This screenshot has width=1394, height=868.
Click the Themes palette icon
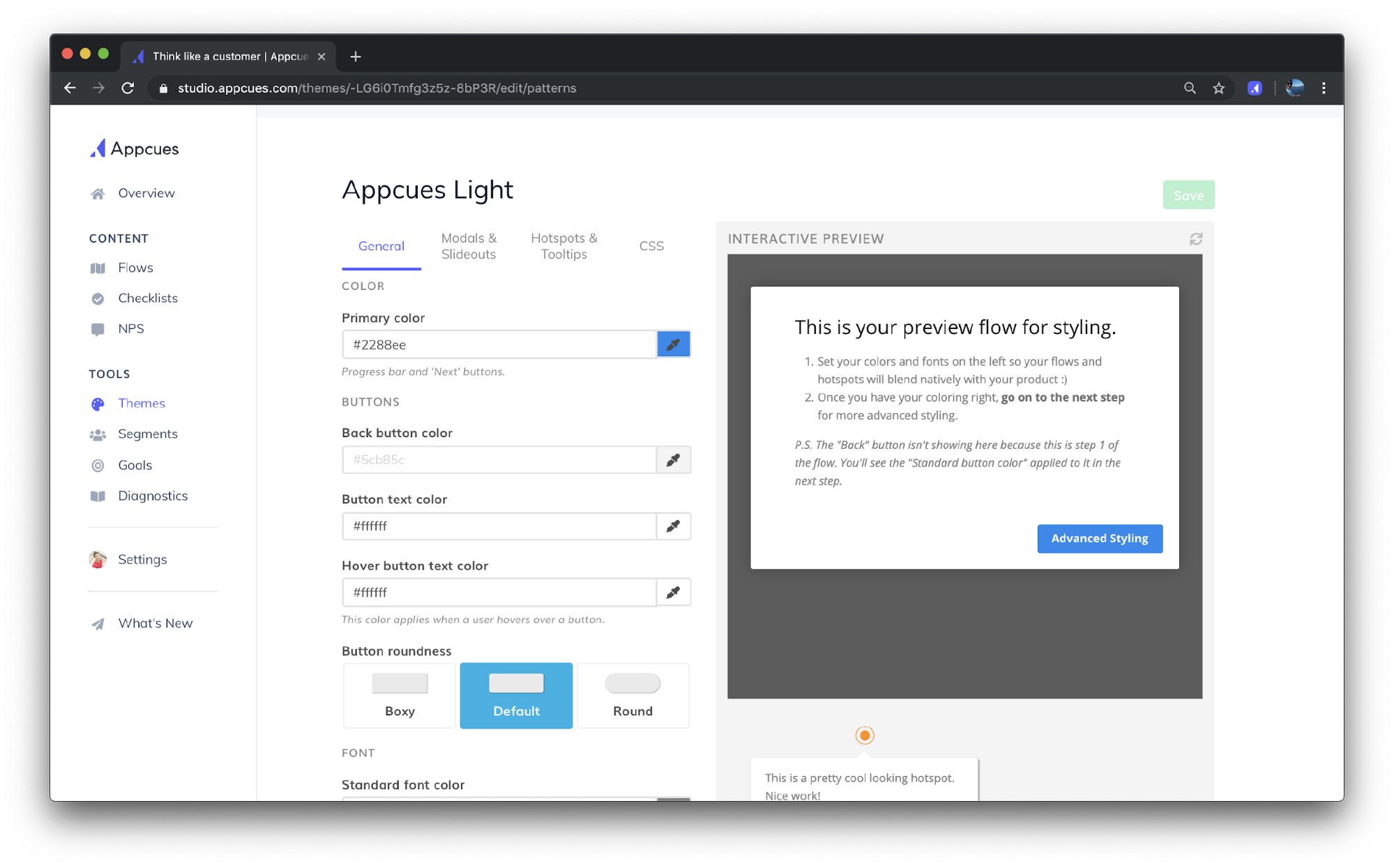98,404
